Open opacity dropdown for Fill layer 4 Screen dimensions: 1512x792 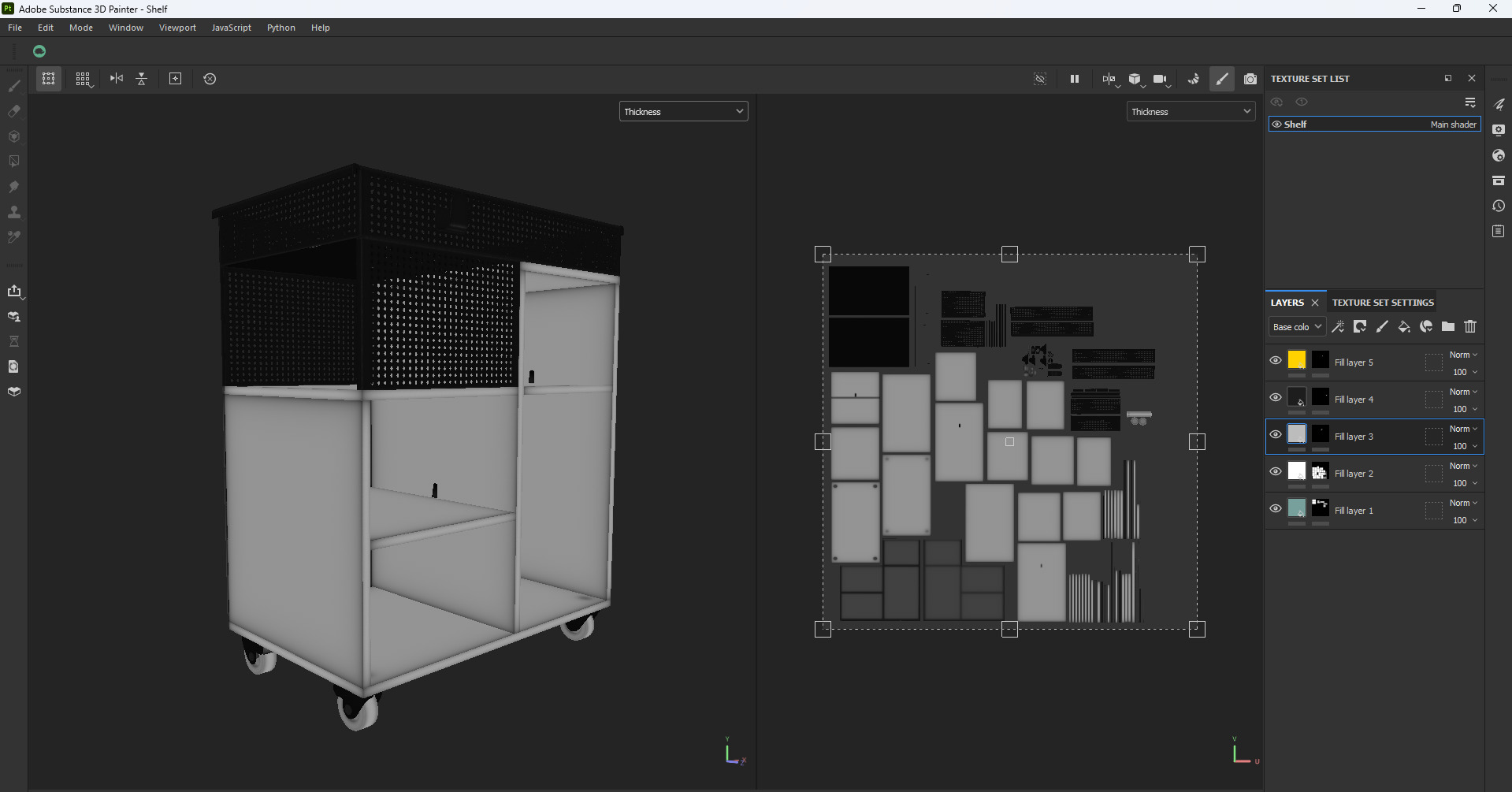[1465, 409]
